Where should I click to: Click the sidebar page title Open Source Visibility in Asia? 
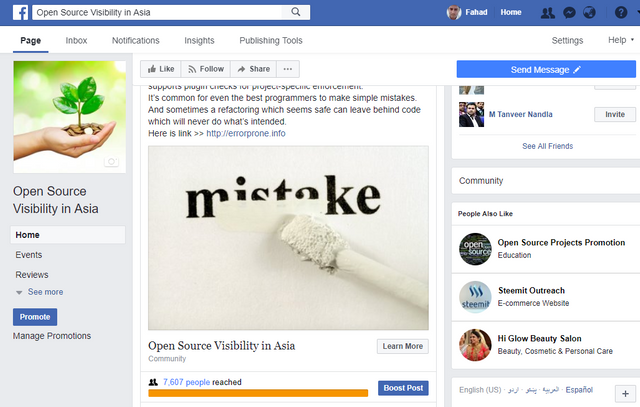56,200
